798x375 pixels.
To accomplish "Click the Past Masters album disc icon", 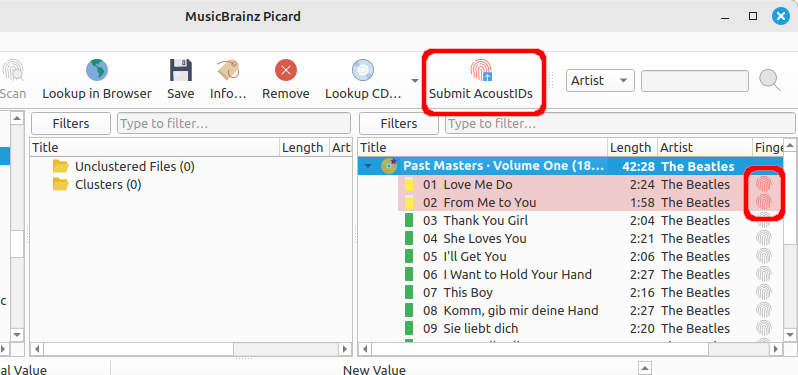I will (x=389, y=166).
